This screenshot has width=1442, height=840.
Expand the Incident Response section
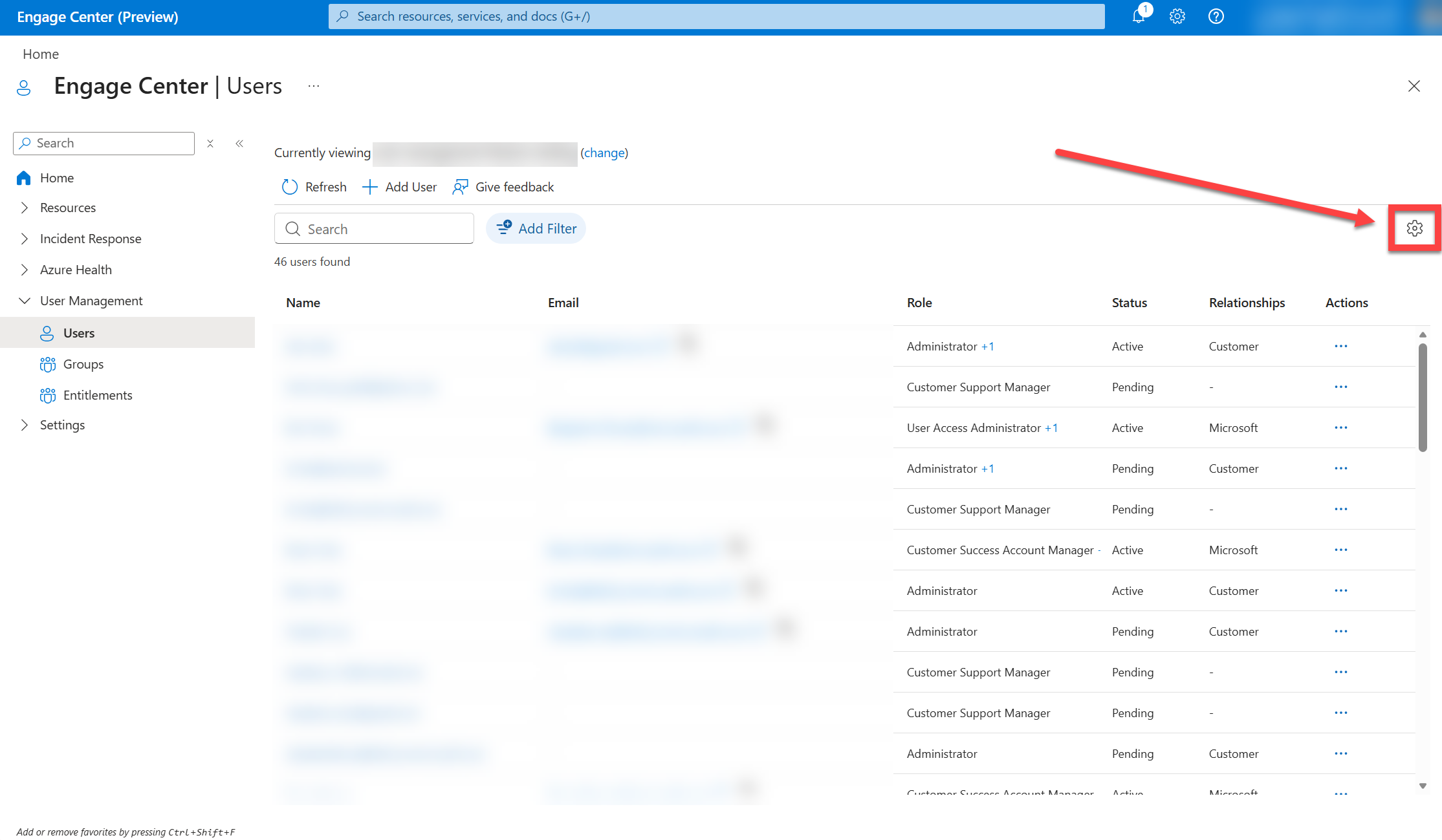[x=25, y=239]
